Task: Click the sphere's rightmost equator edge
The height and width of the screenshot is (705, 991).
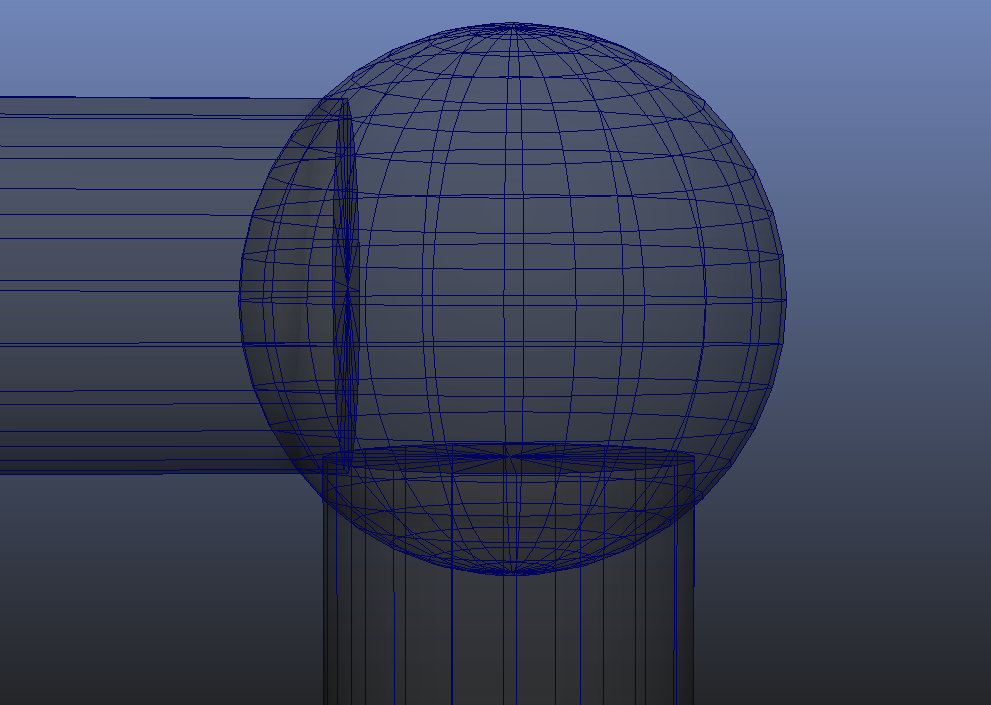Action: coord(786,298)
